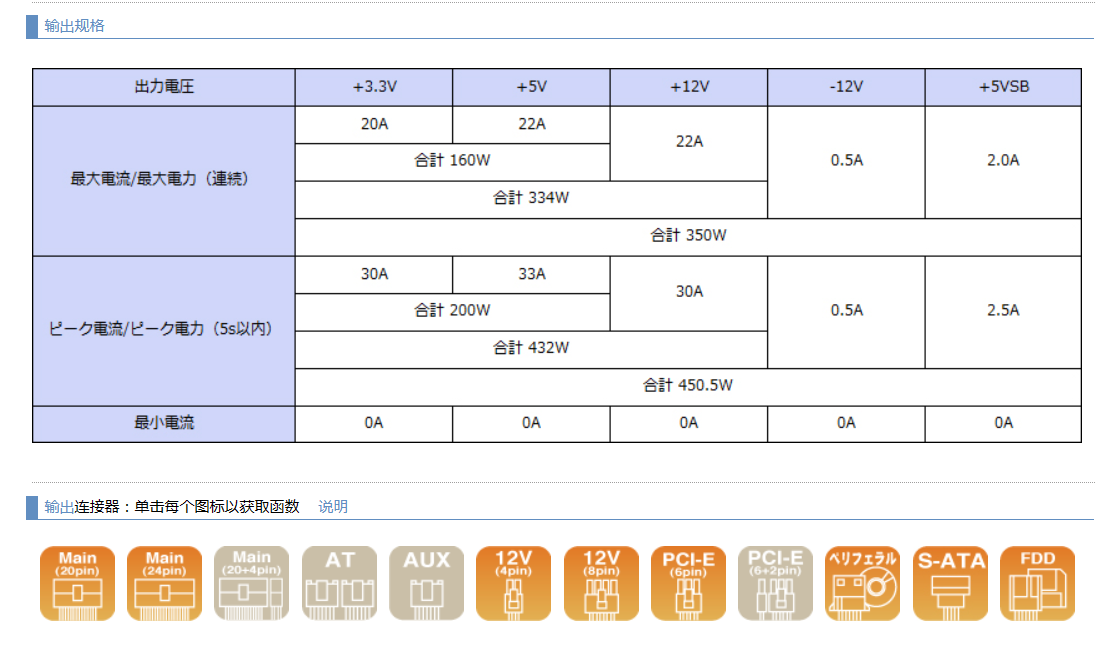Click the peak 0.5A cell under -12V
The image size is (1106, 647).
point(846,311)
